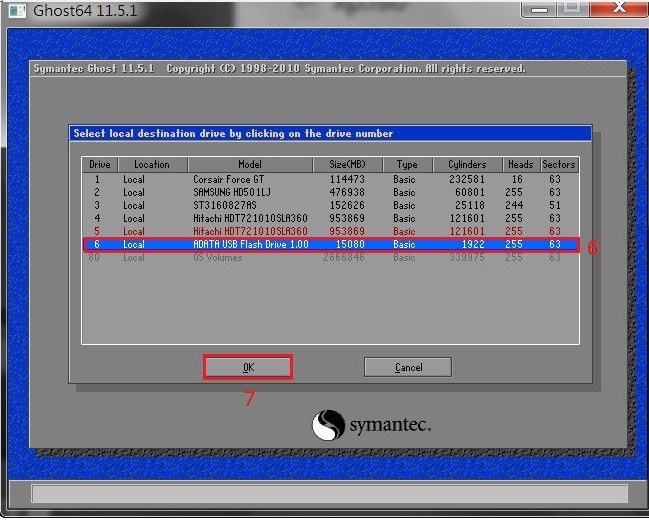The width and height of the screenshot is (649, 521).
Task: Click sectors value 51
Action: [555, 205]
